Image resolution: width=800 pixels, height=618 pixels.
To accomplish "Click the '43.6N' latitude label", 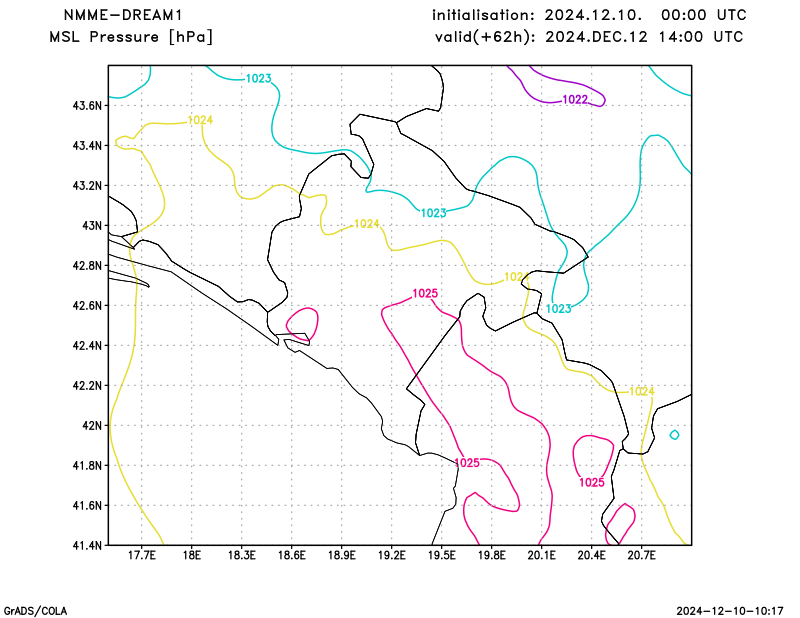I will point(87,106).
